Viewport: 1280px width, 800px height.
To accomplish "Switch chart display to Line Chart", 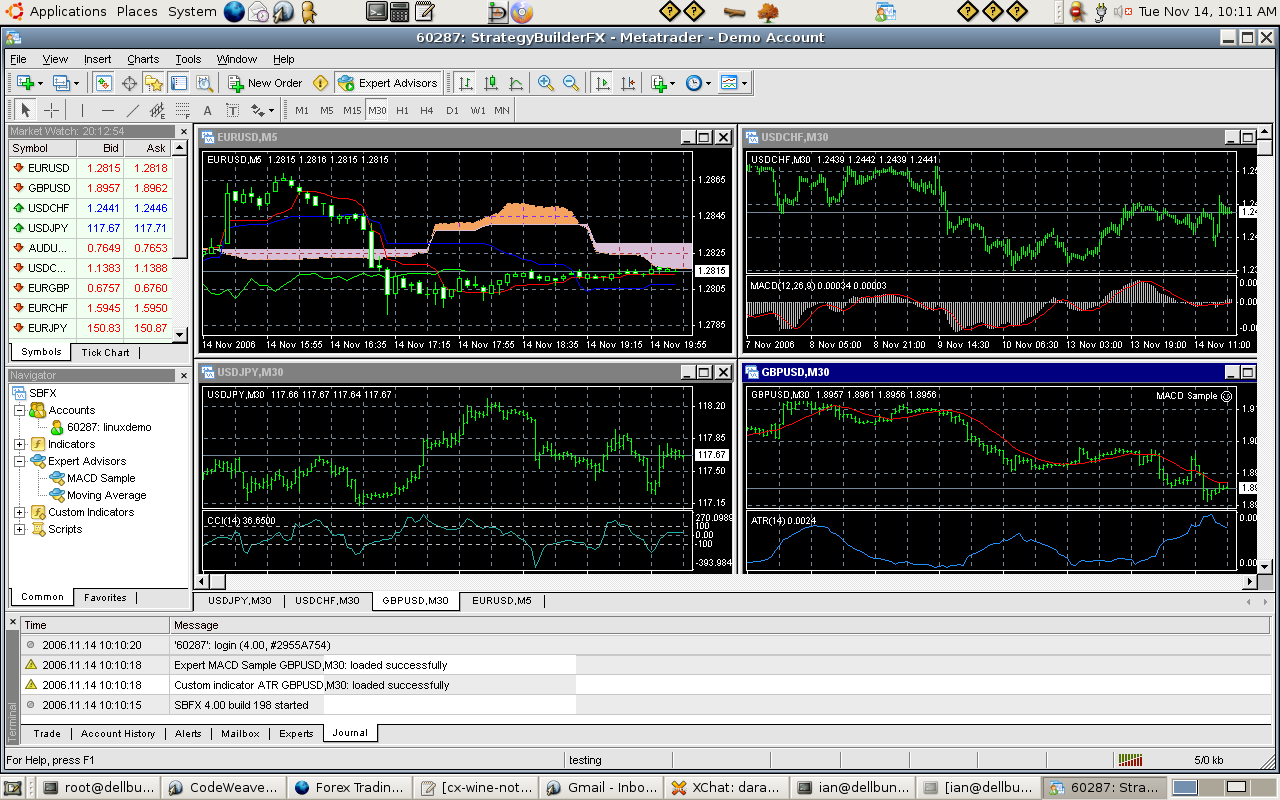I will pyautogui.click(x=518, y=83).
